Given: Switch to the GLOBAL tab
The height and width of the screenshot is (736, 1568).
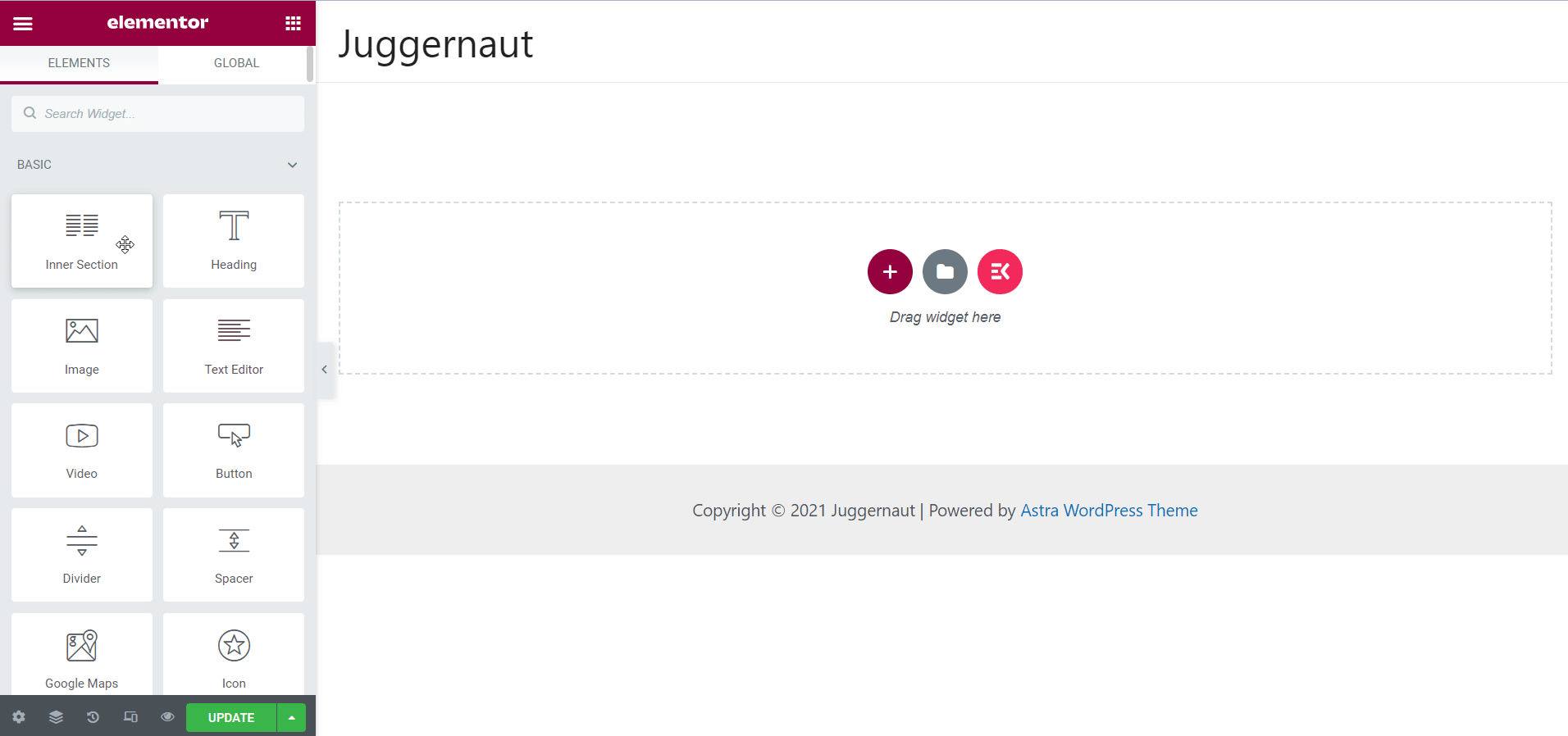Looking at the screenshot, I should [236, 63].
